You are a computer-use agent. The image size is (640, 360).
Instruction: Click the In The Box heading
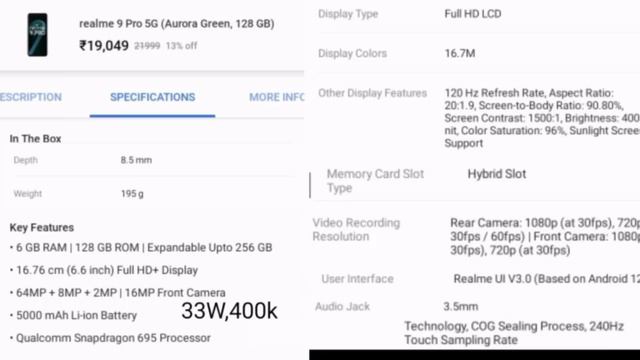(36, 139)
